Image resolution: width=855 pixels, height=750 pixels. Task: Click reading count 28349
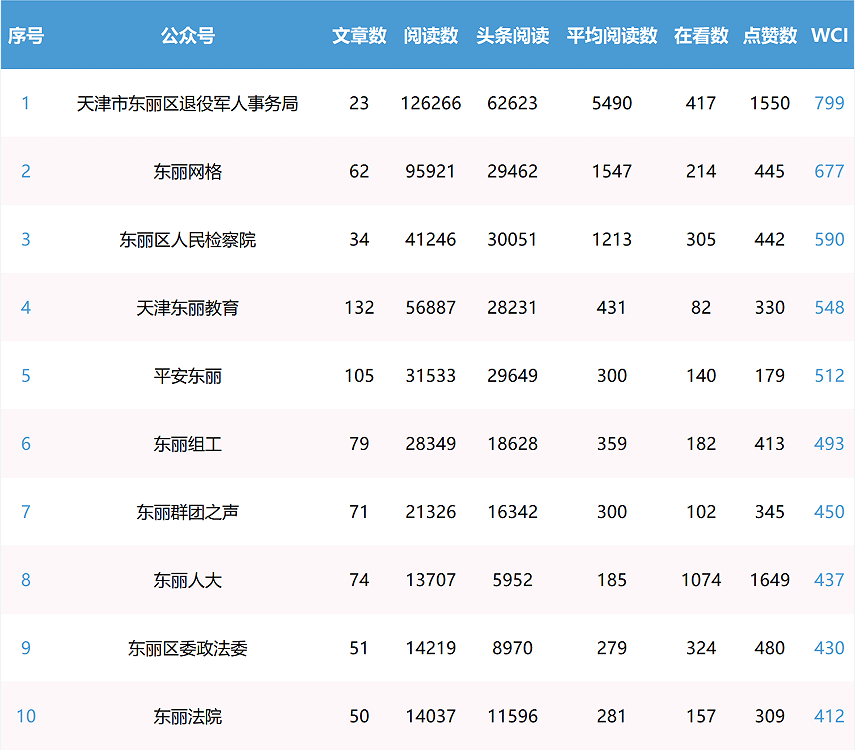(431, 444)
